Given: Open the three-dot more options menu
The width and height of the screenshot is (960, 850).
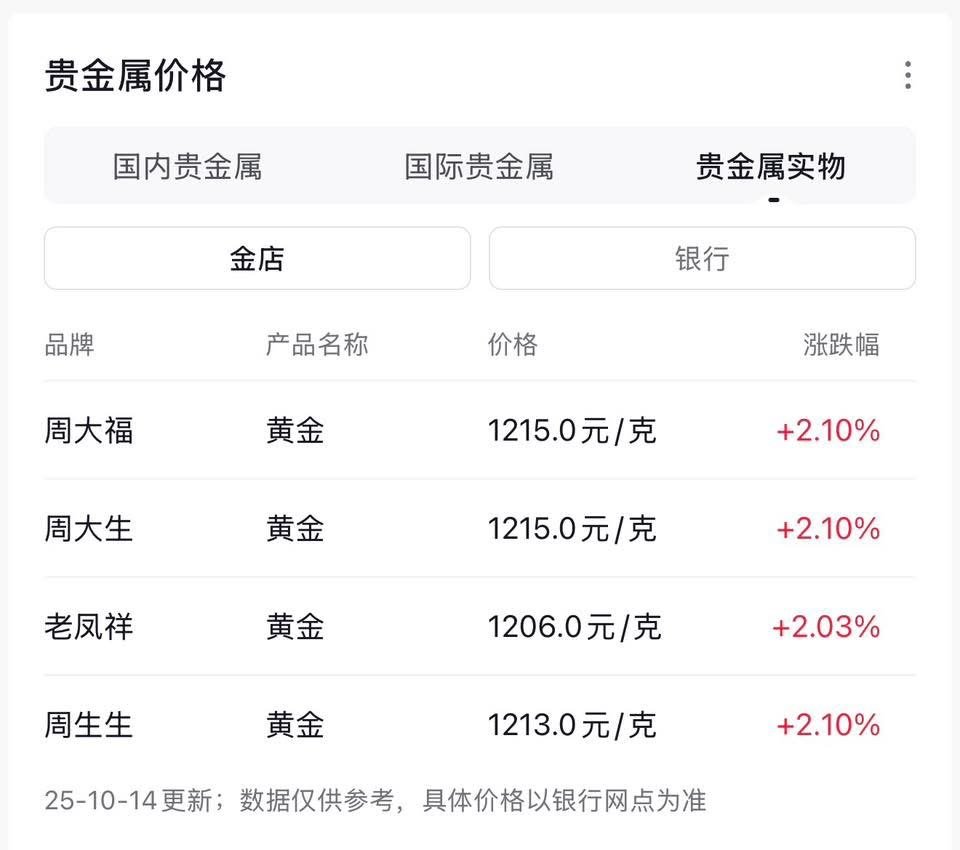Looking at the screenshot, I should click(x=907, y=75).
